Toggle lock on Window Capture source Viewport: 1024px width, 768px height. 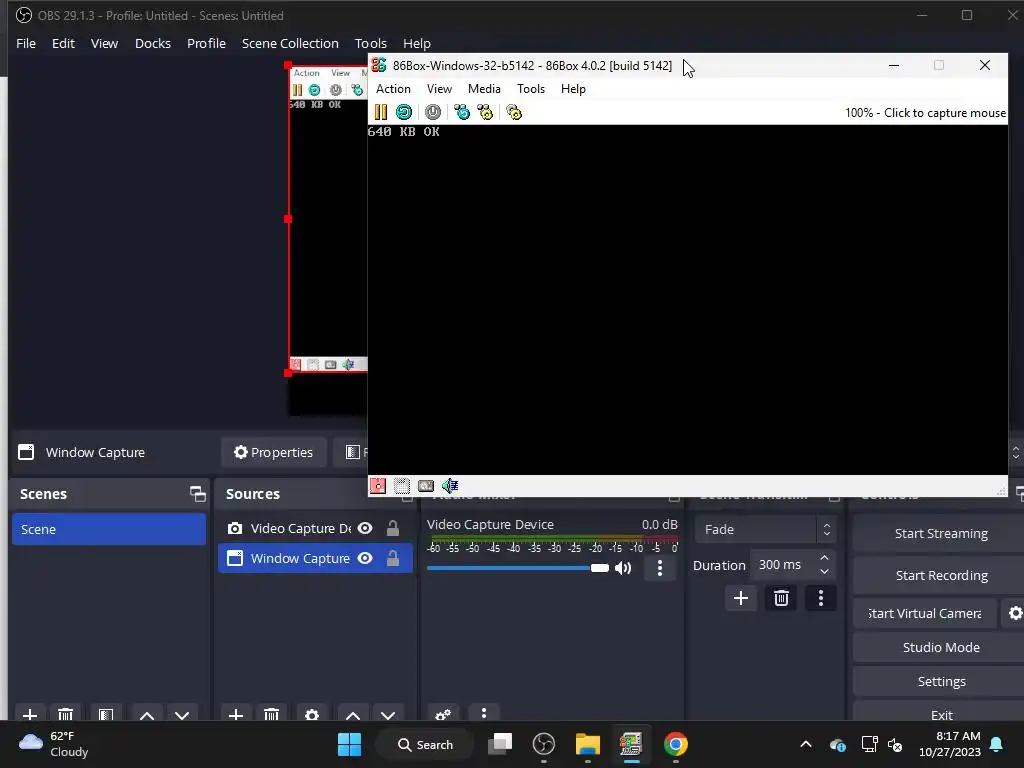pyautogui.click(x=392, y=558)
